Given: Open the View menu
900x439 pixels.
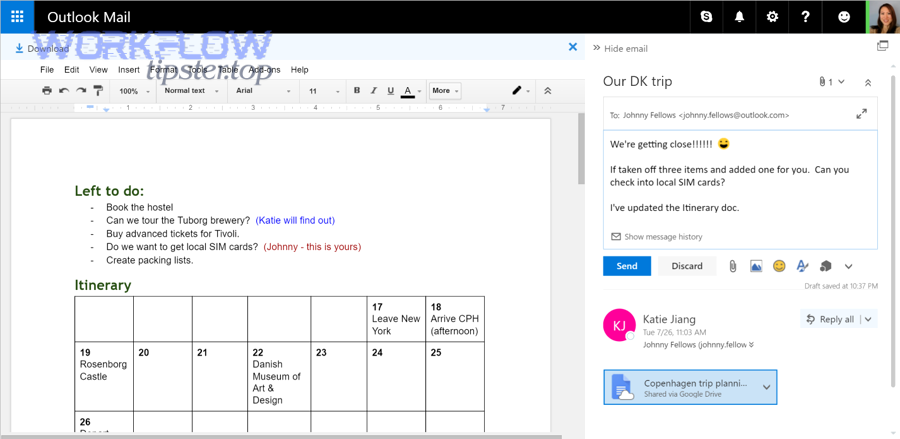Looking at the screenshot, I should coord(98,69).
